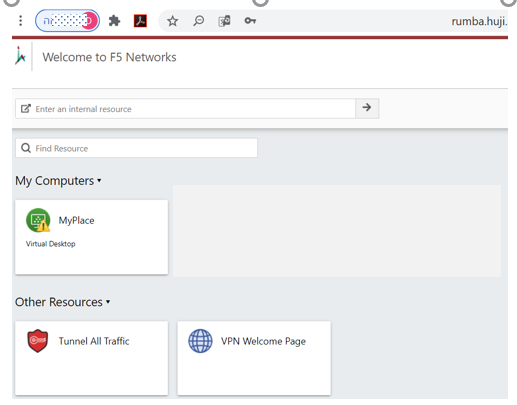Open the VPN Welcome Page link

[x=254, y=358]
